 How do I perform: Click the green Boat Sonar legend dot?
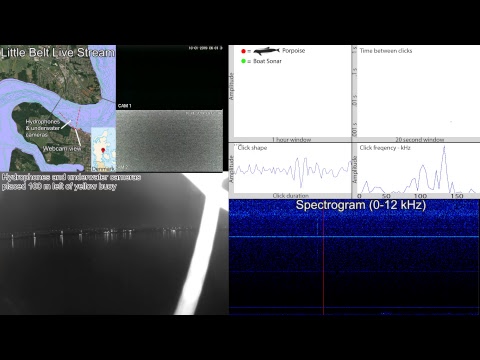(x=243, y=61)
